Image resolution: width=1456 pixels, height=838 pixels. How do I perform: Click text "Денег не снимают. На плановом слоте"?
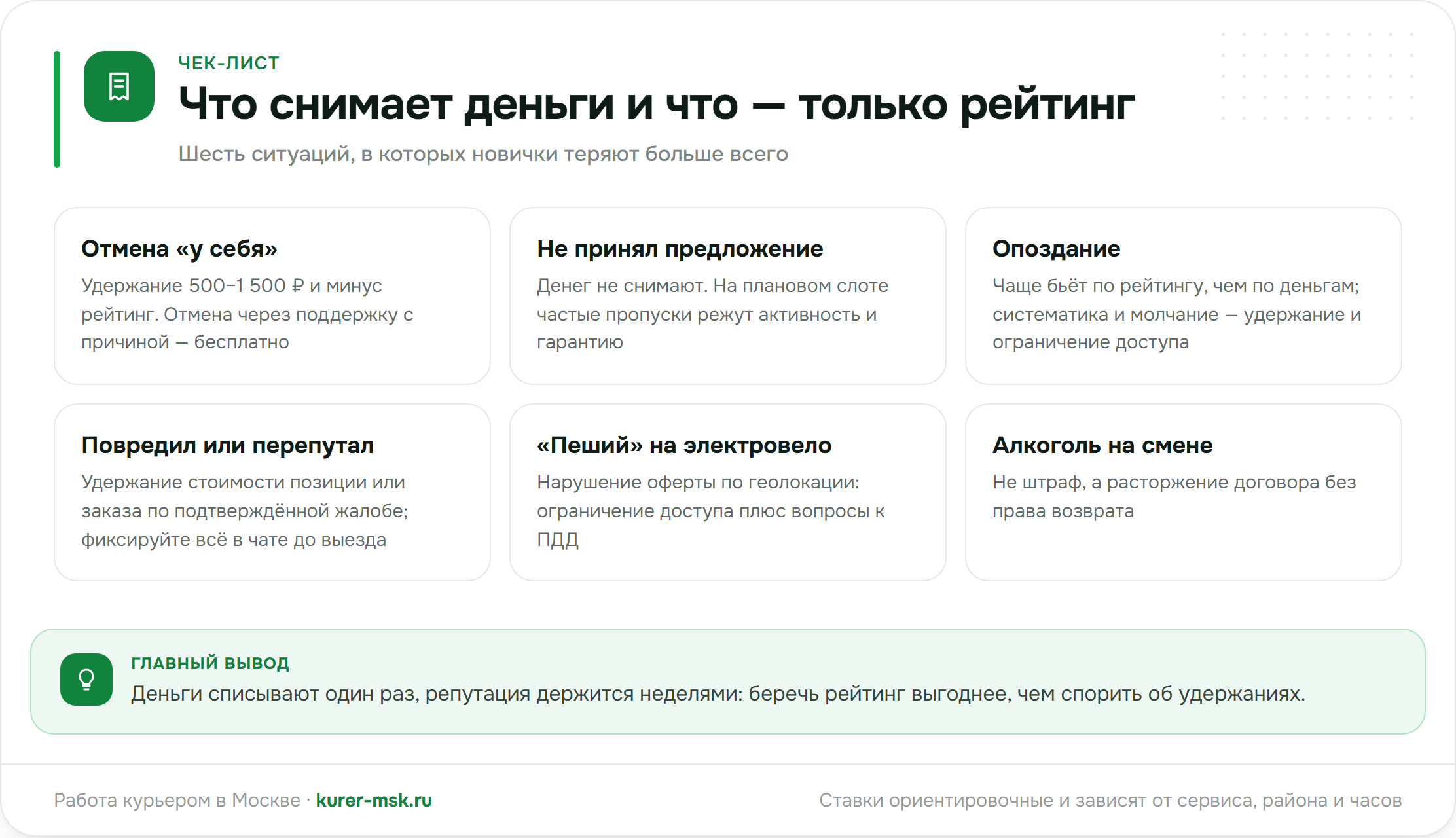712,285
